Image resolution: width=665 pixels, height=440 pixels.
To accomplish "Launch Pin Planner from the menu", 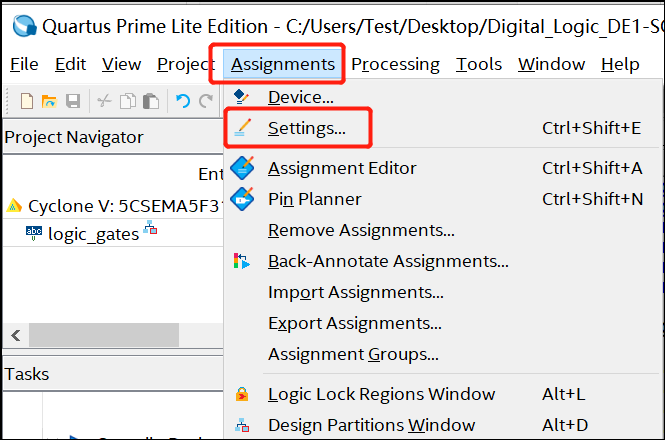I will click(x=443, y=199).
